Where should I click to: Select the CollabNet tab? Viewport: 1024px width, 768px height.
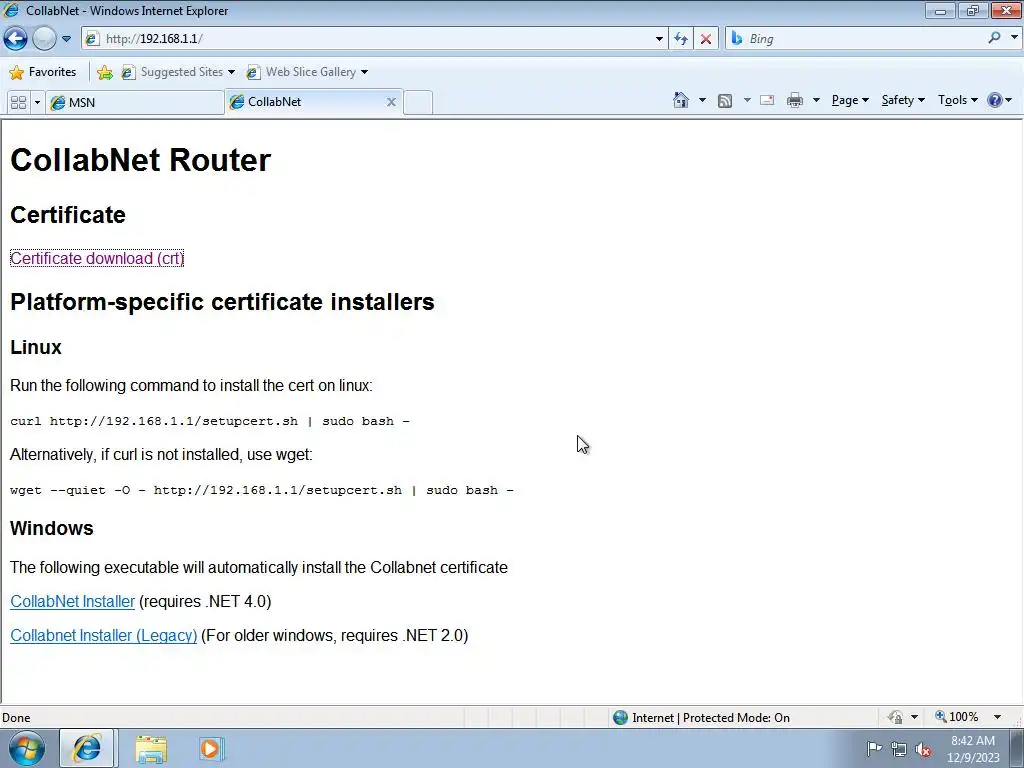306,102
